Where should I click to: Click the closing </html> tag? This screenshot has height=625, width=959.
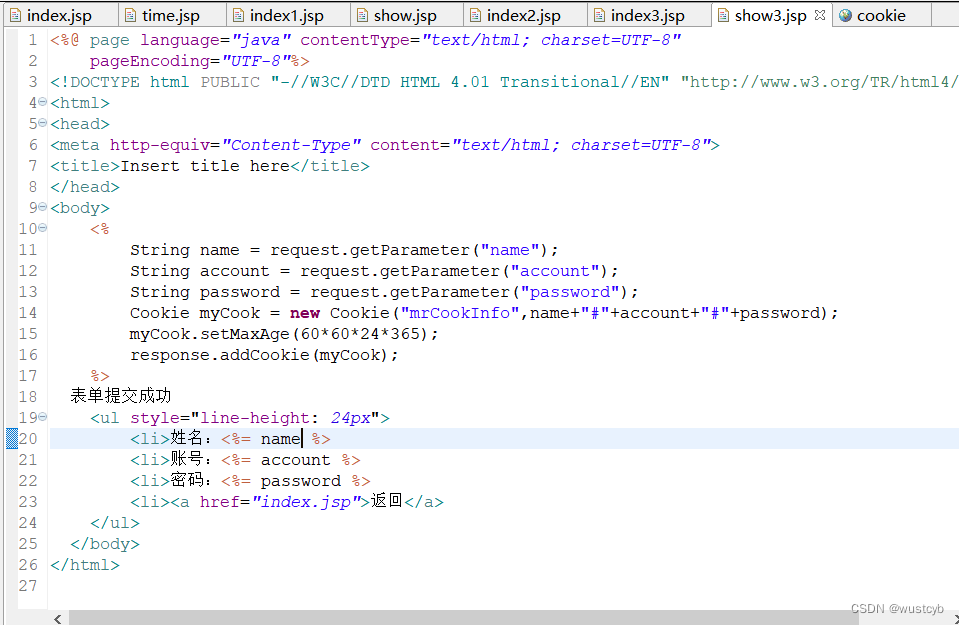pyautogui.click(x=85, y=565)
